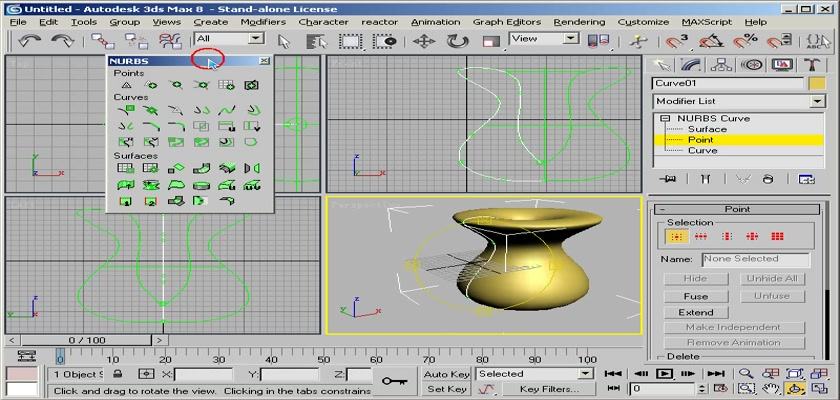Screen dimensions: 840x400
Task: Click the Redo arrow in main toolbar
Action: pyautogui.click(x=62, y=41)
